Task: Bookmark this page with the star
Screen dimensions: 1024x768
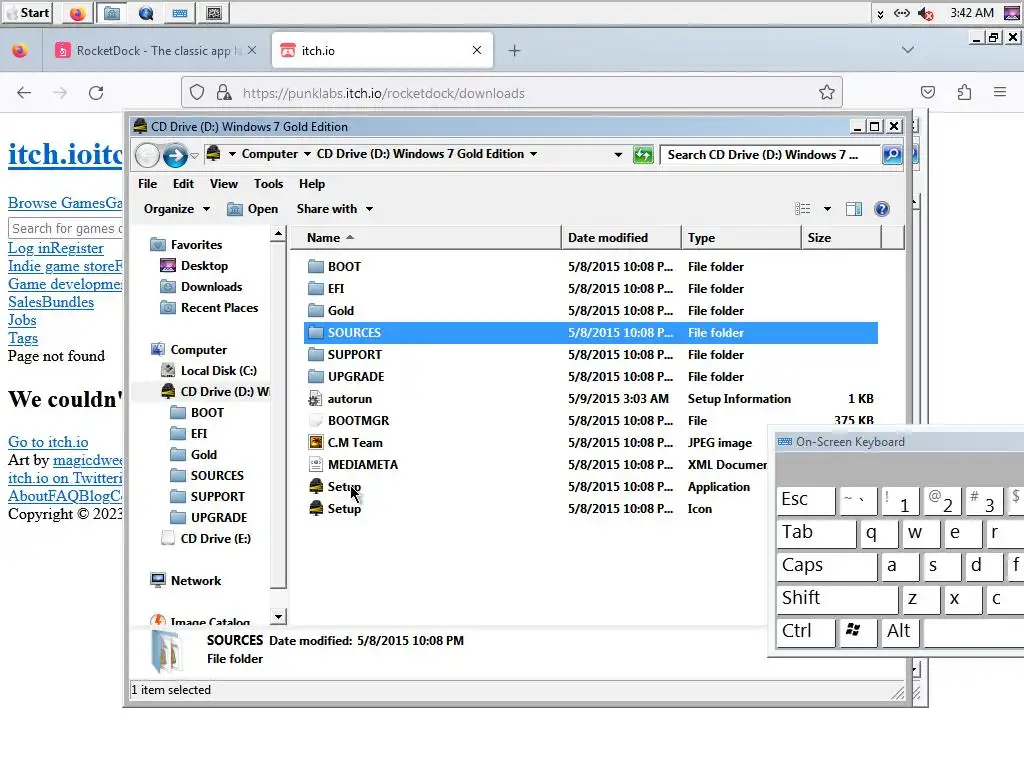Action: (x=827, y=93)
